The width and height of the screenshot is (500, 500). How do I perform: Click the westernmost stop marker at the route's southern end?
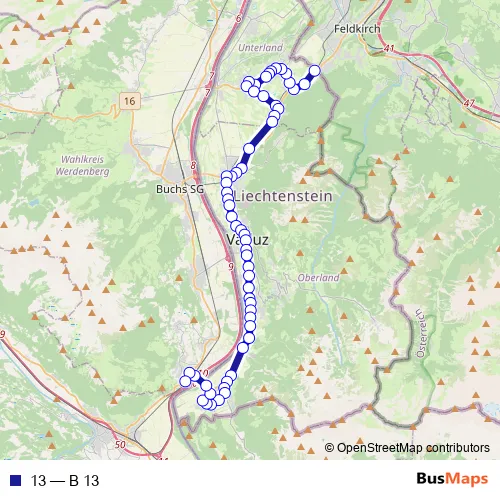coord(185,381)
